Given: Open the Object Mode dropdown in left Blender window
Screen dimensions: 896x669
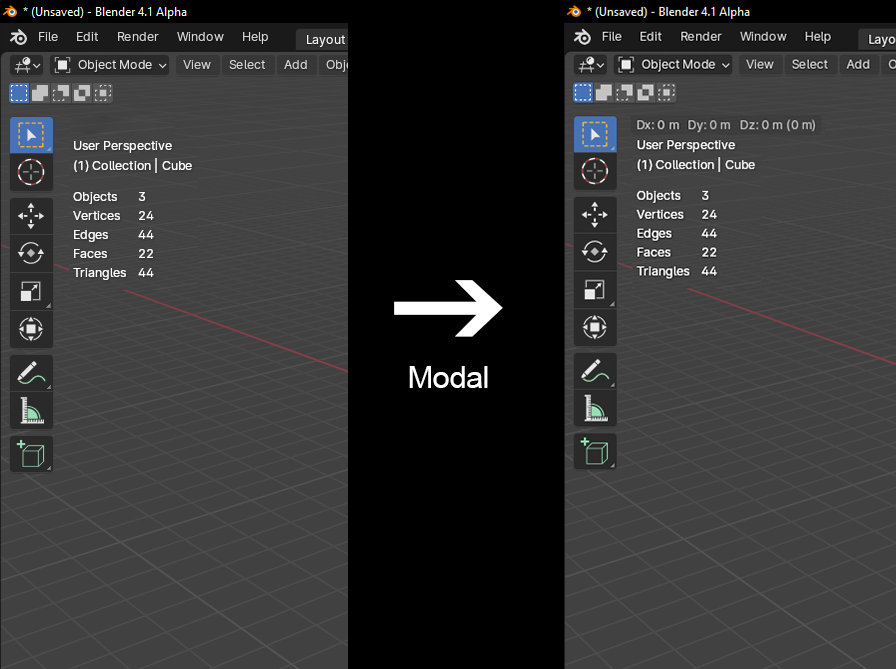Looking at the screenshot, I should tap(110, 65).
